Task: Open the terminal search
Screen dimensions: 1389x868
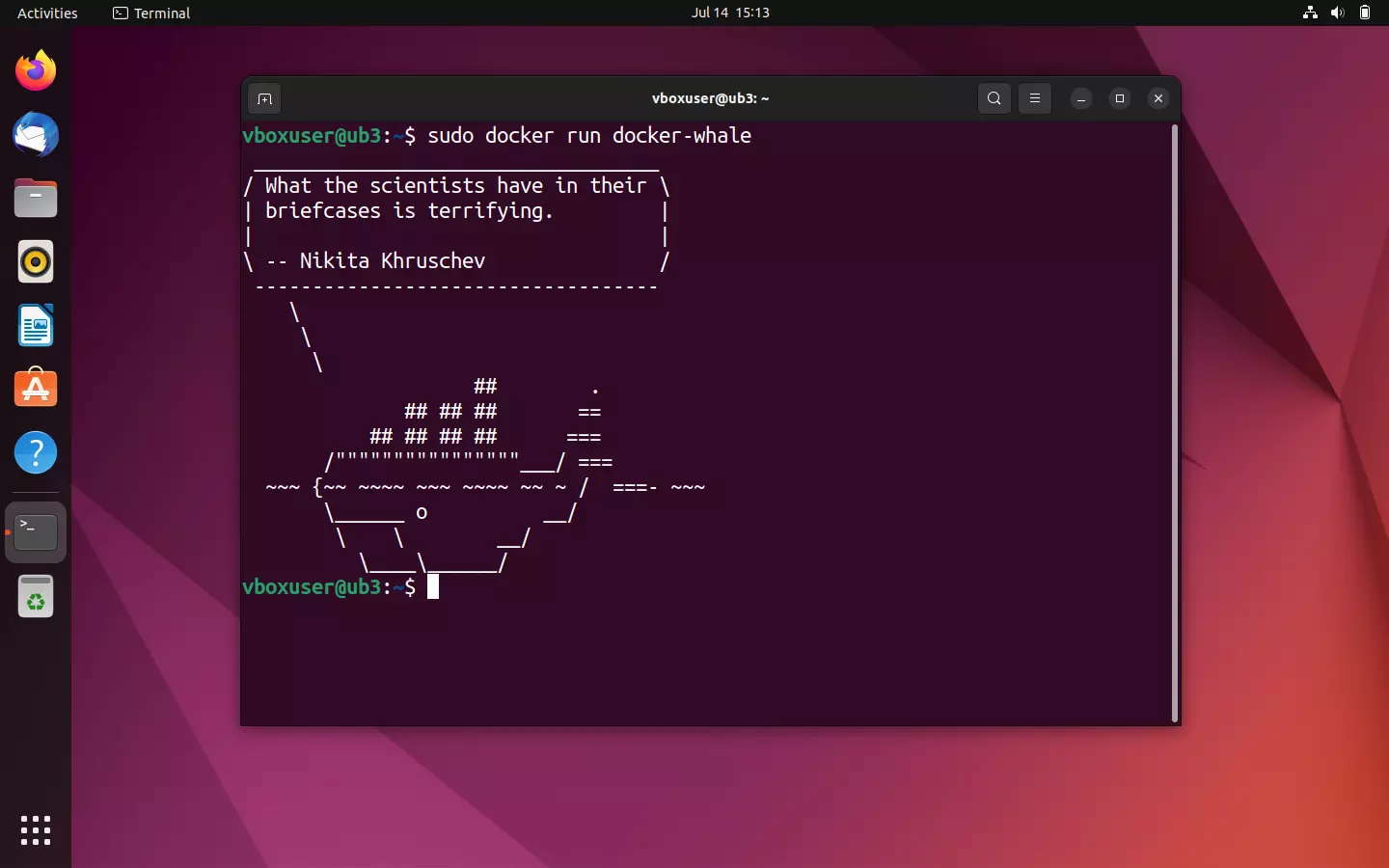Action: (x=994, y=98)
